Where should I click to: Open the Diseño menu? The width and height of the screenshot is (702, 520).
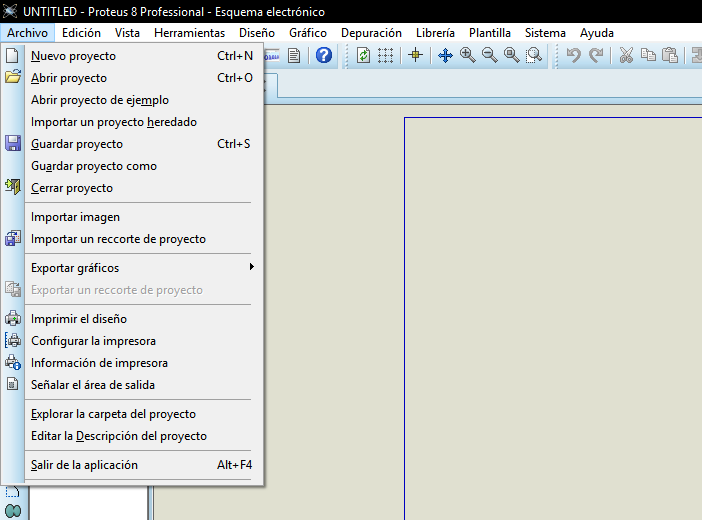point(257,33)
